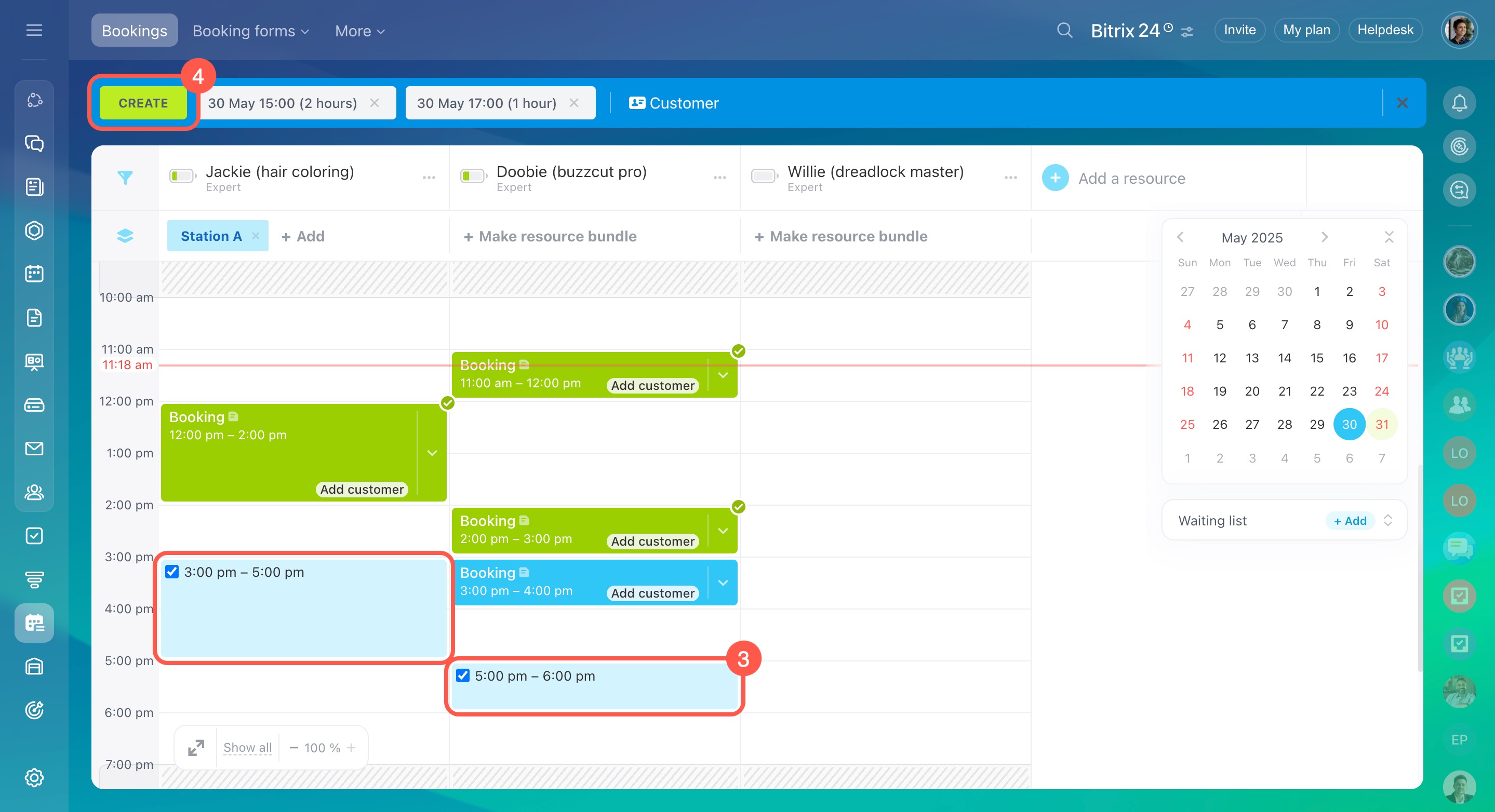Open Booking forms dropdown menu

[x=250, y=31]
